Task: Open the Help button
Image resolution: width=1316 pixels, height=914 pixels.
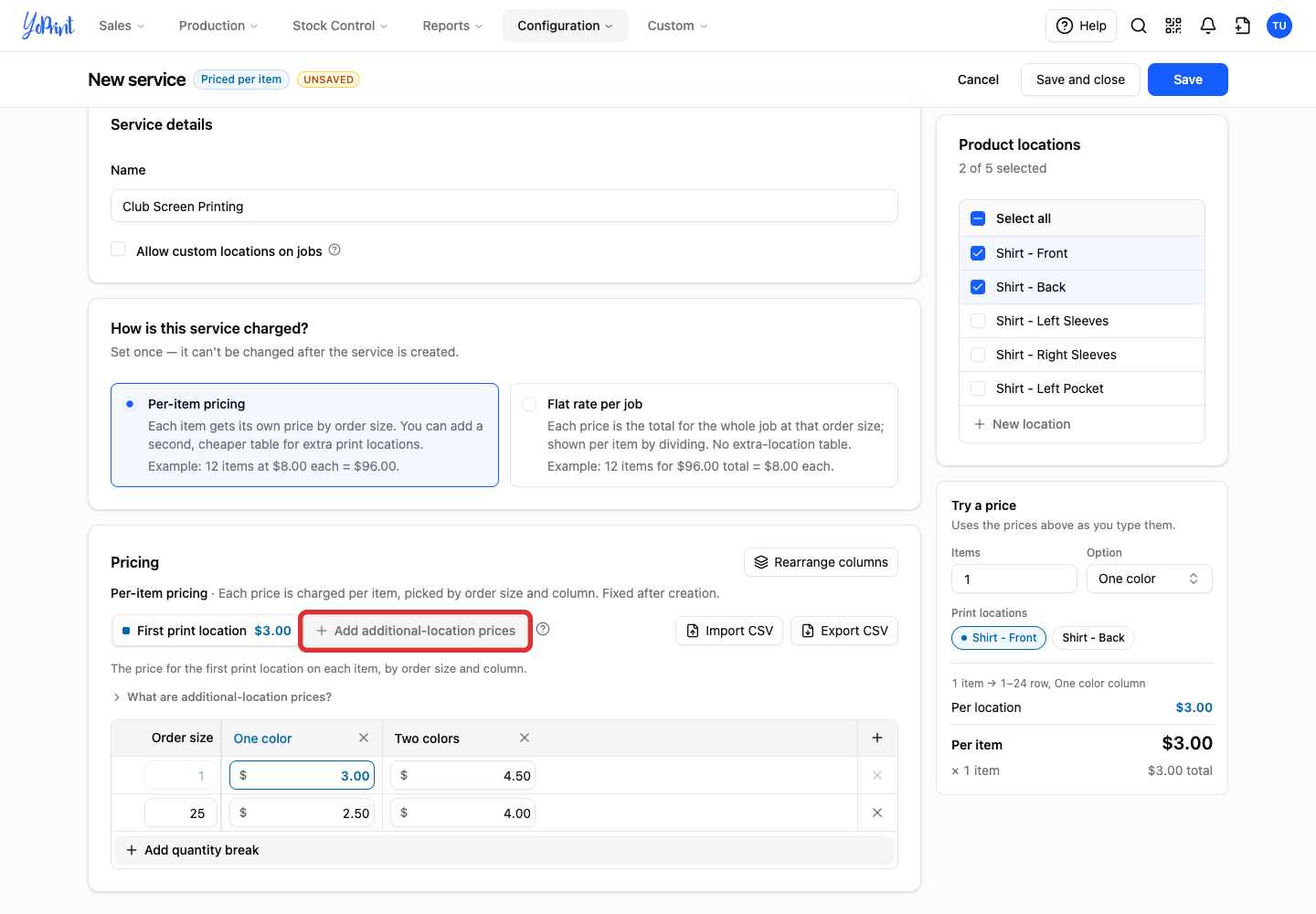Action: [x=1081, y=26]
